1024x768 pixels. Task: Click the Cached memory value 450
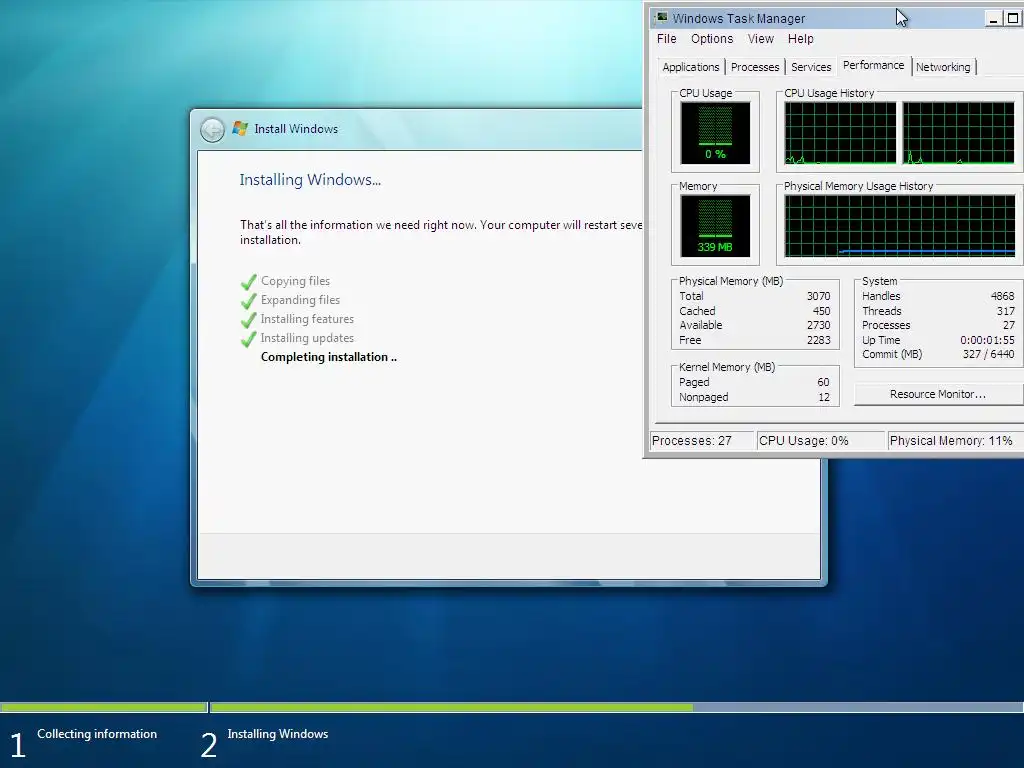coord(822,311)
